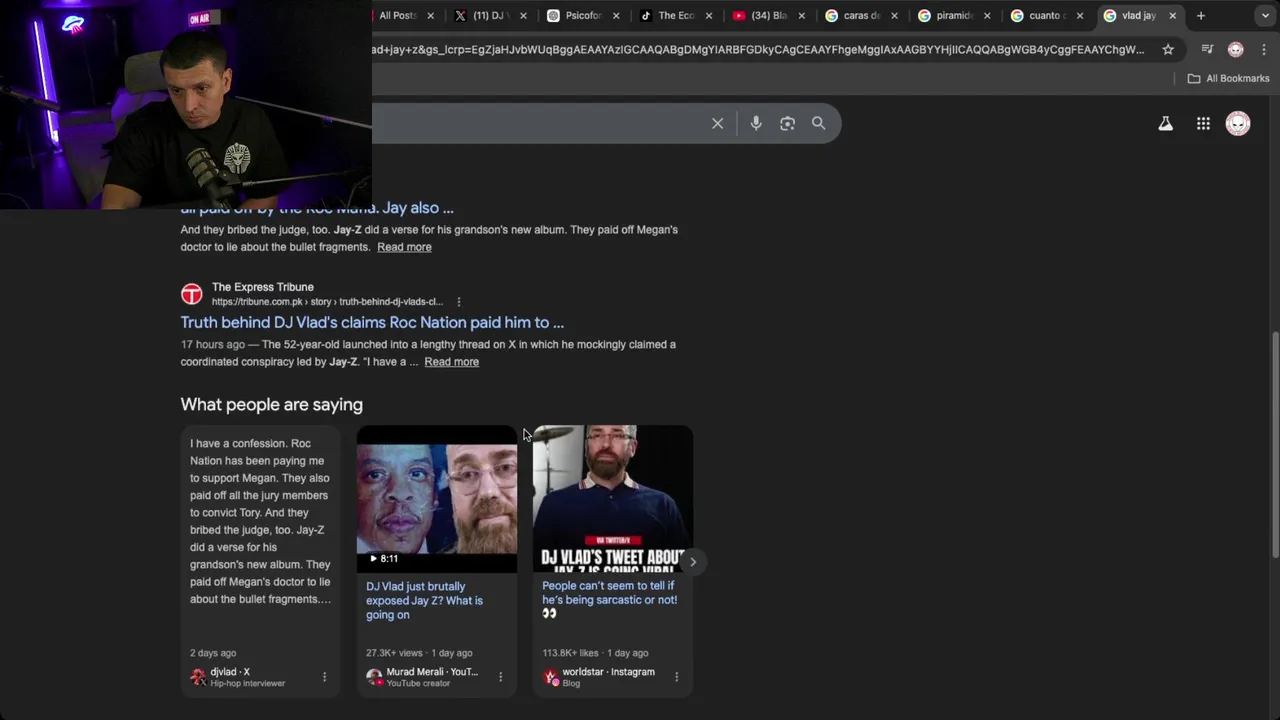Click the Chrome address bar URL
The image size is (1280, 720).
[x=757, y=49]
